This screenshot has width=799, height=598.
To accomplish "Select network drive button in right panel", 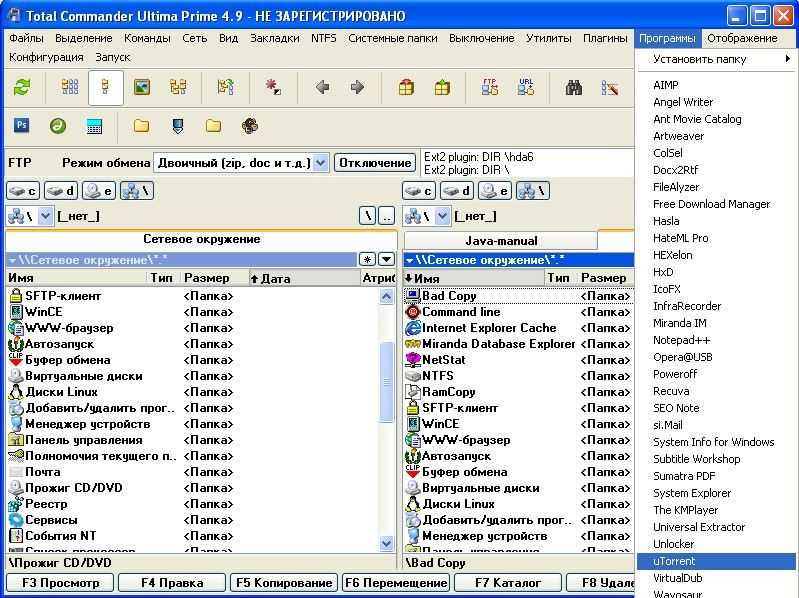I will tap(533, 191).
